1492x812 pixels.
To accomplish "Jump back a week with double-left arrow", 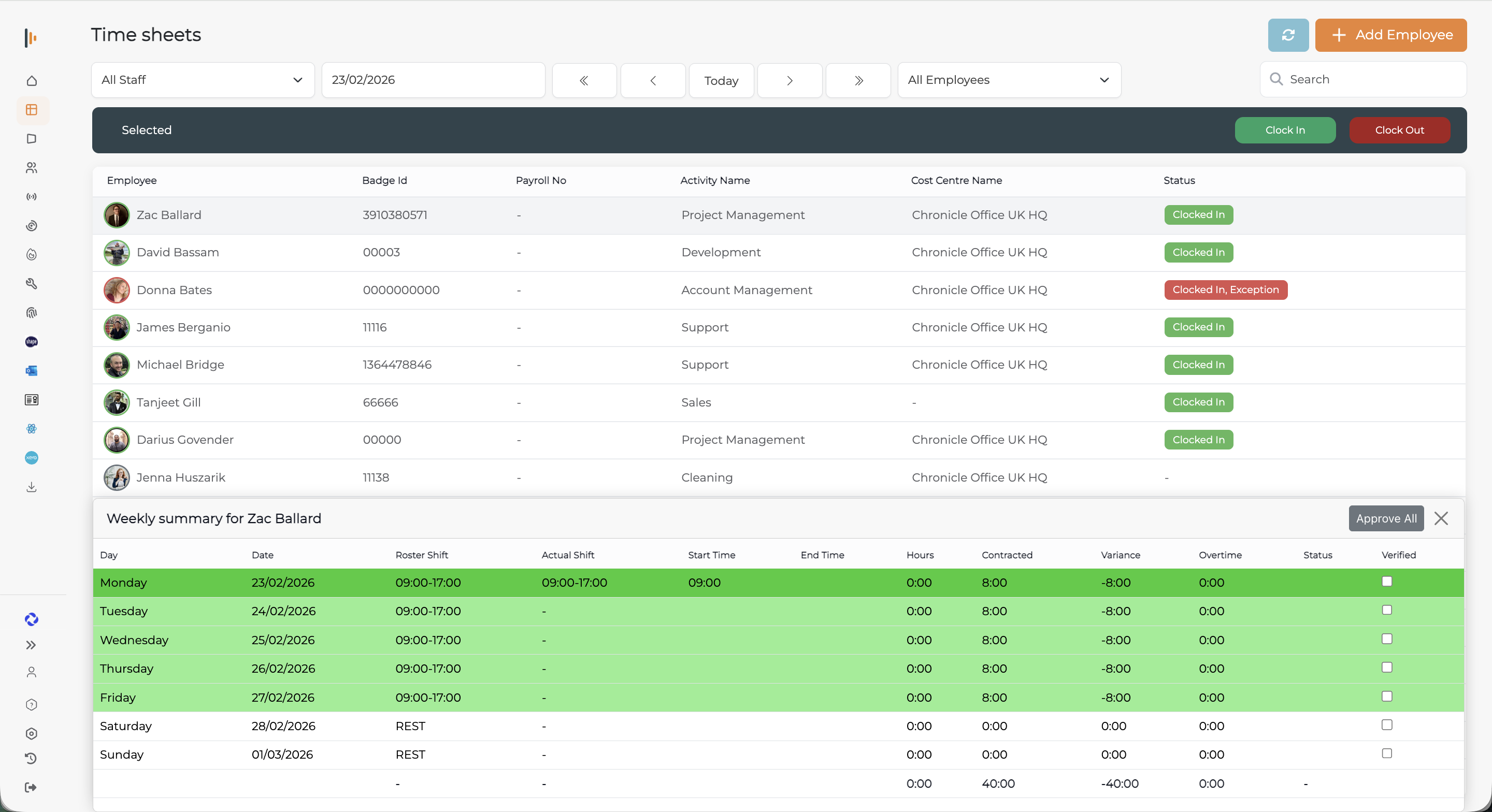I will coord(584,80).
